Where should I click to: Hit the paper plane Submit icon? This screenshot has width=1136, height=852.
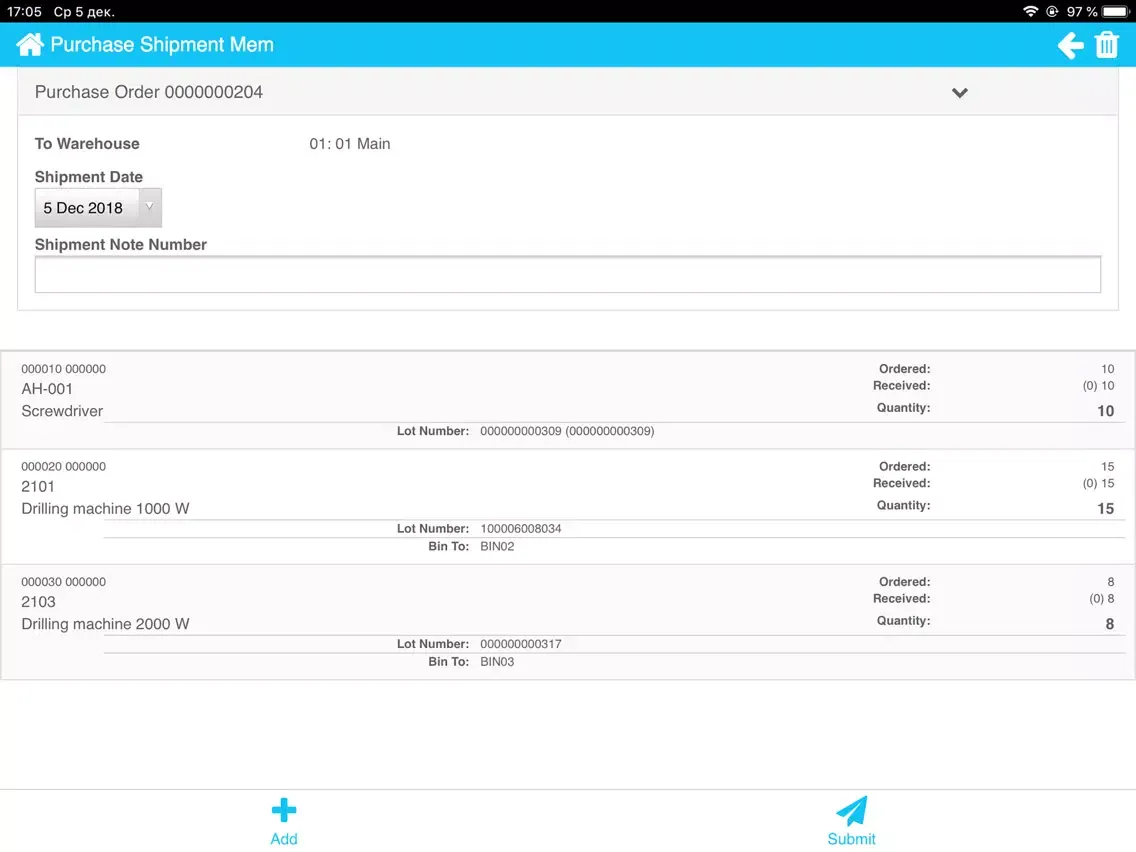(x=851, y=811)
